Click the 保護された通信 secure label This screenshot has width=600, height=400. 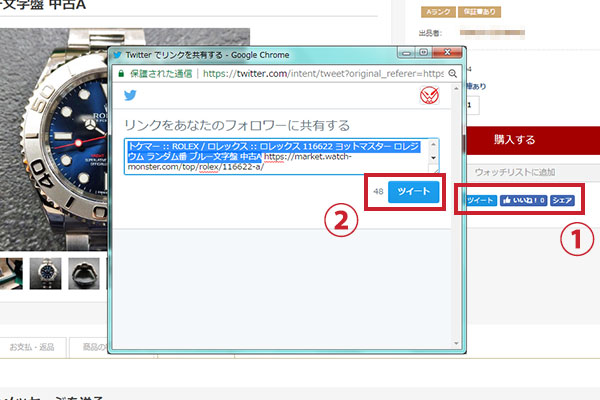tap(161, 73)
